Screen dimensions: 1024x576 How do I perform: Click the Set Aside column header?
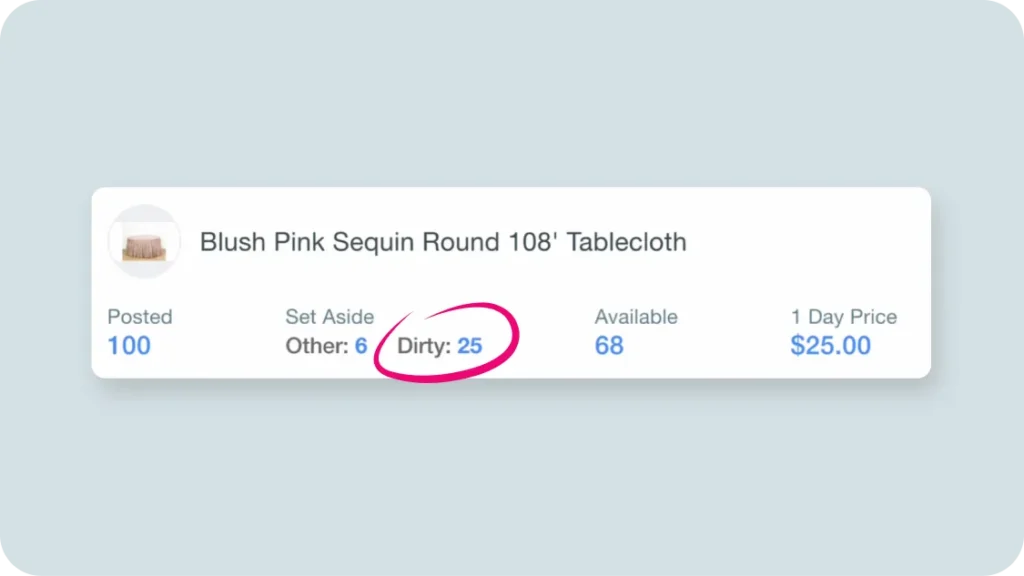pyautogui.click(x=329, y=317)
